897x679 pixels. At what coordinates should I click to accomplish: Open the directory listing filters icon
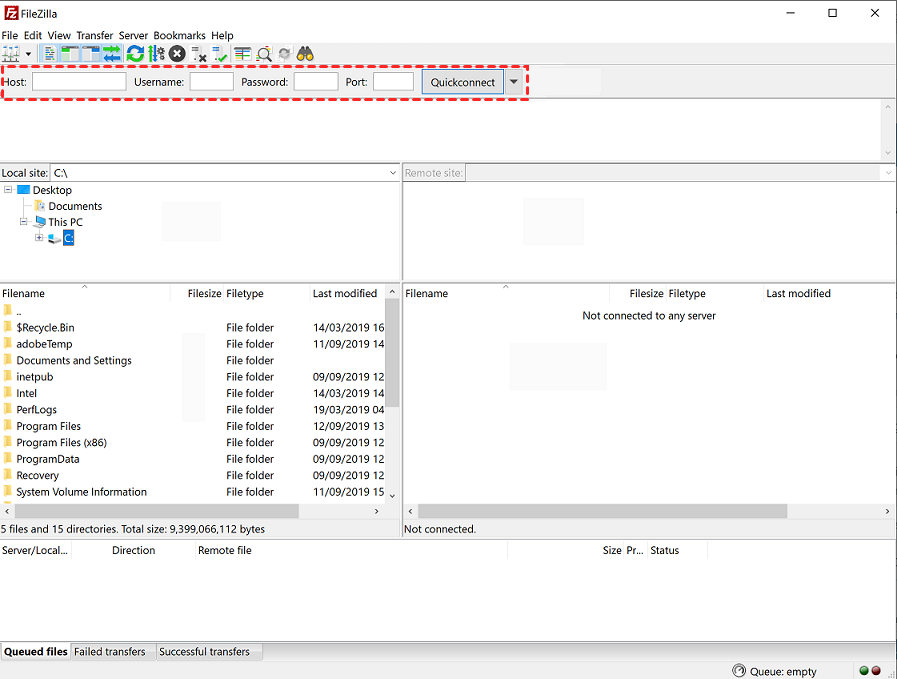pos(243,54)
